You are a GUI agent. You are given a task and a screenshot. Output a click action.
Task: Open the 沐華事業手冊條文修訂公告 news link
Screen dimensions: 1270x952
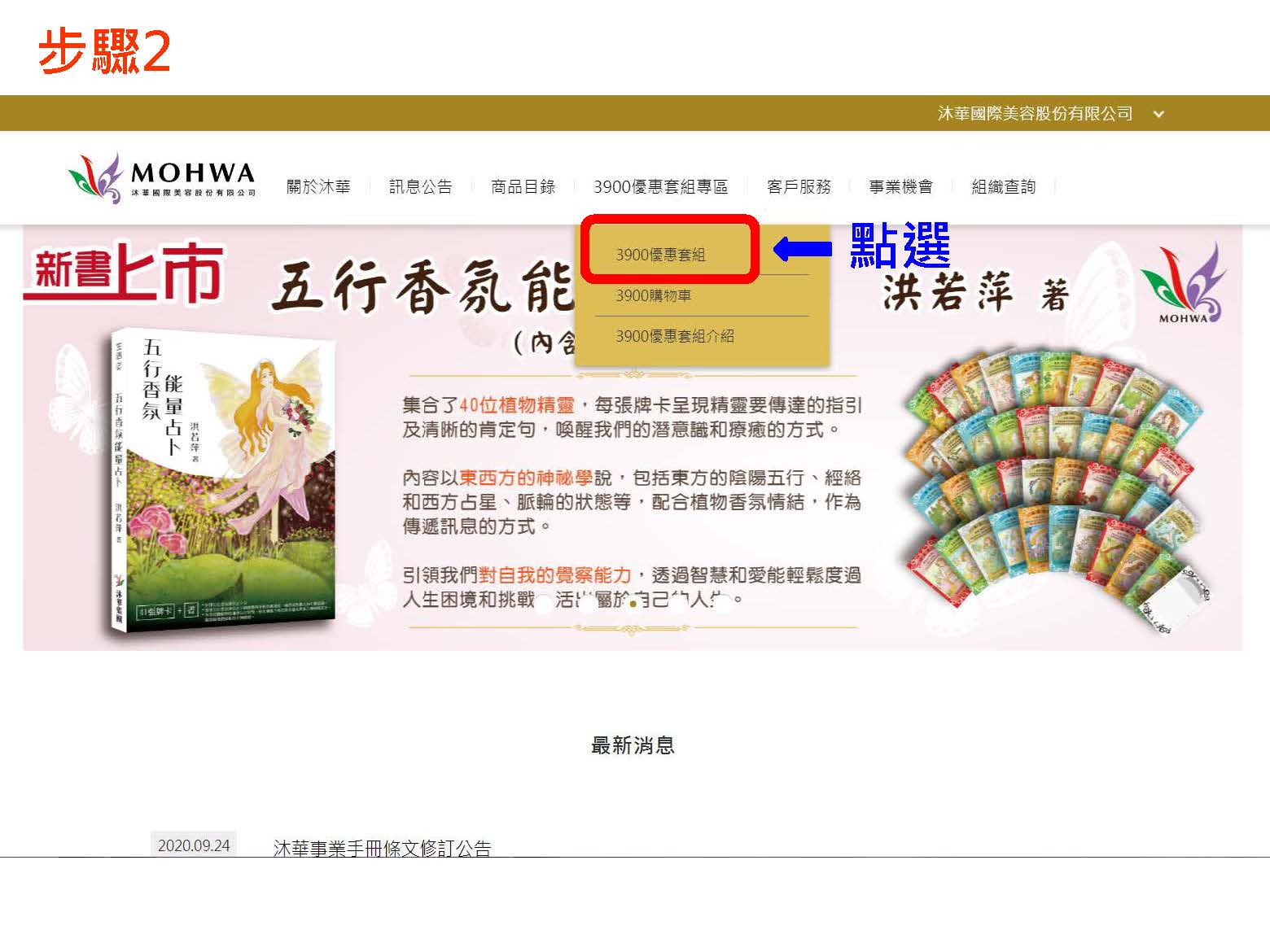click(383, 848)
